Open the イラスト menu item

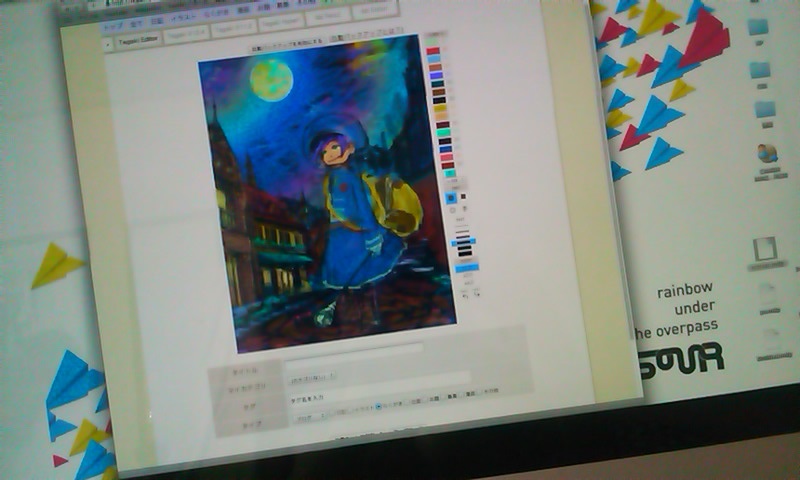[x=186, y=18]
